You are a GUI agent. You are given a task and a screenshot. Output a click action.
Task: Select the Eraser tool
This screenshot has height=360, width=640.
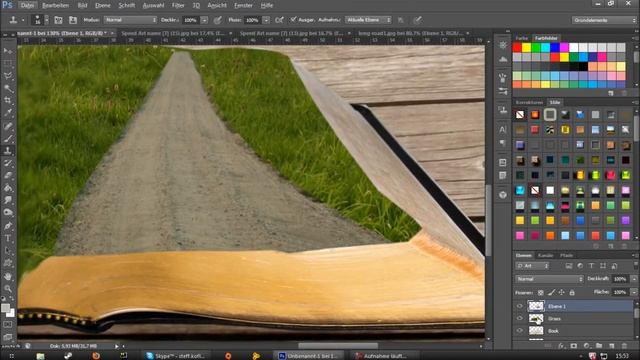click(8, 176)
